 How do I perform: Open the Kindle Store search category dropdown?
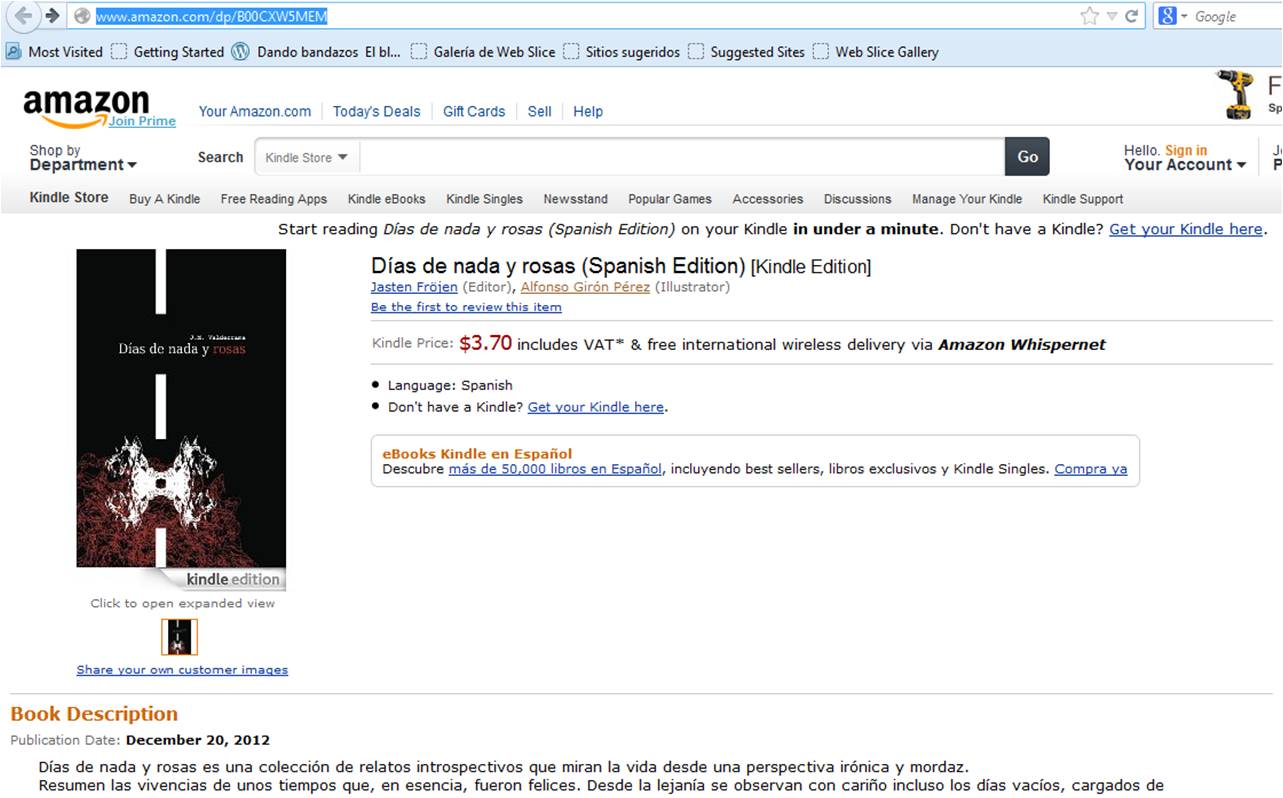pos(306,157)
